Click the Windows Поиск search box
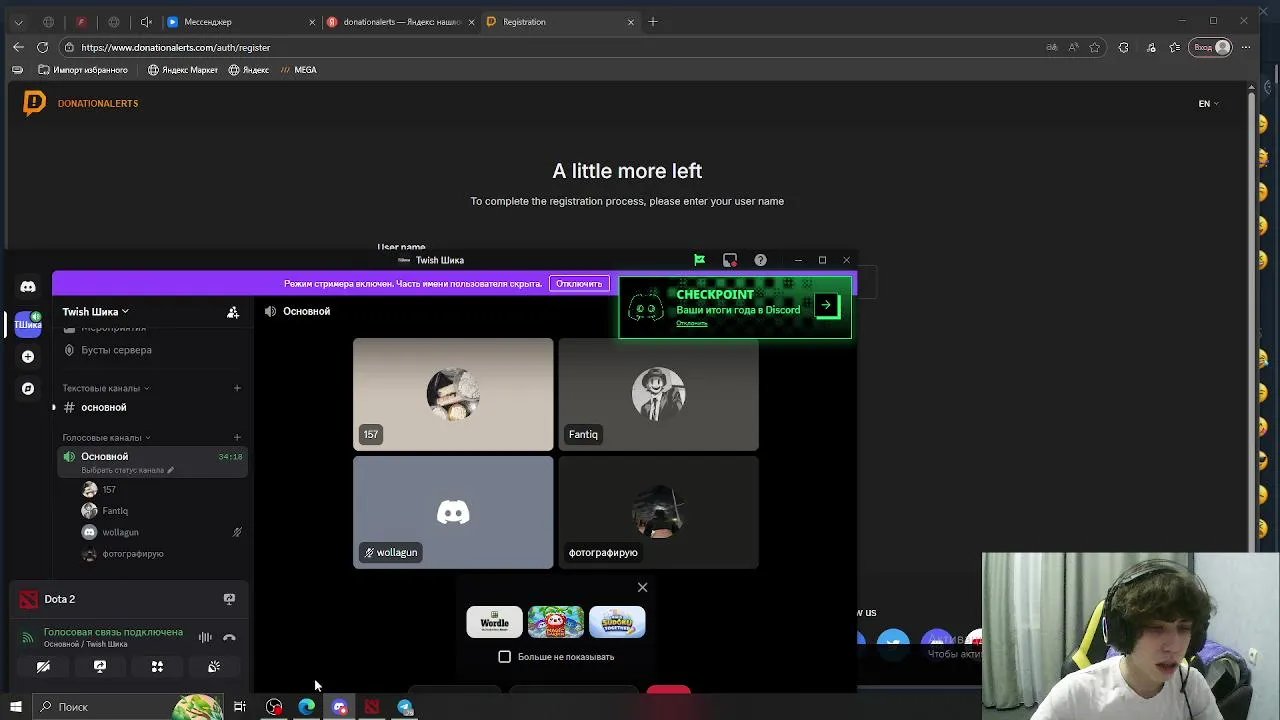The height and width of the screenshot is (720, 1280). pyautogui.click(x=130, y=707)
